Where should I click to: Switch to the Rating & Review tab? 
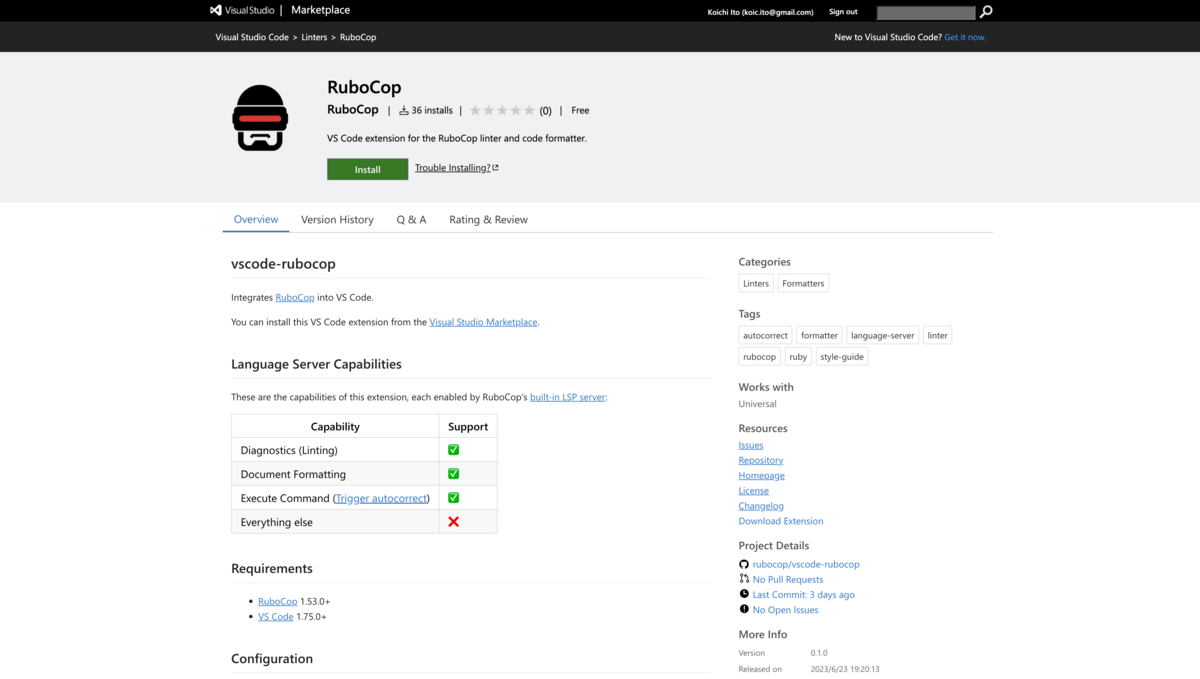(488, 219)
